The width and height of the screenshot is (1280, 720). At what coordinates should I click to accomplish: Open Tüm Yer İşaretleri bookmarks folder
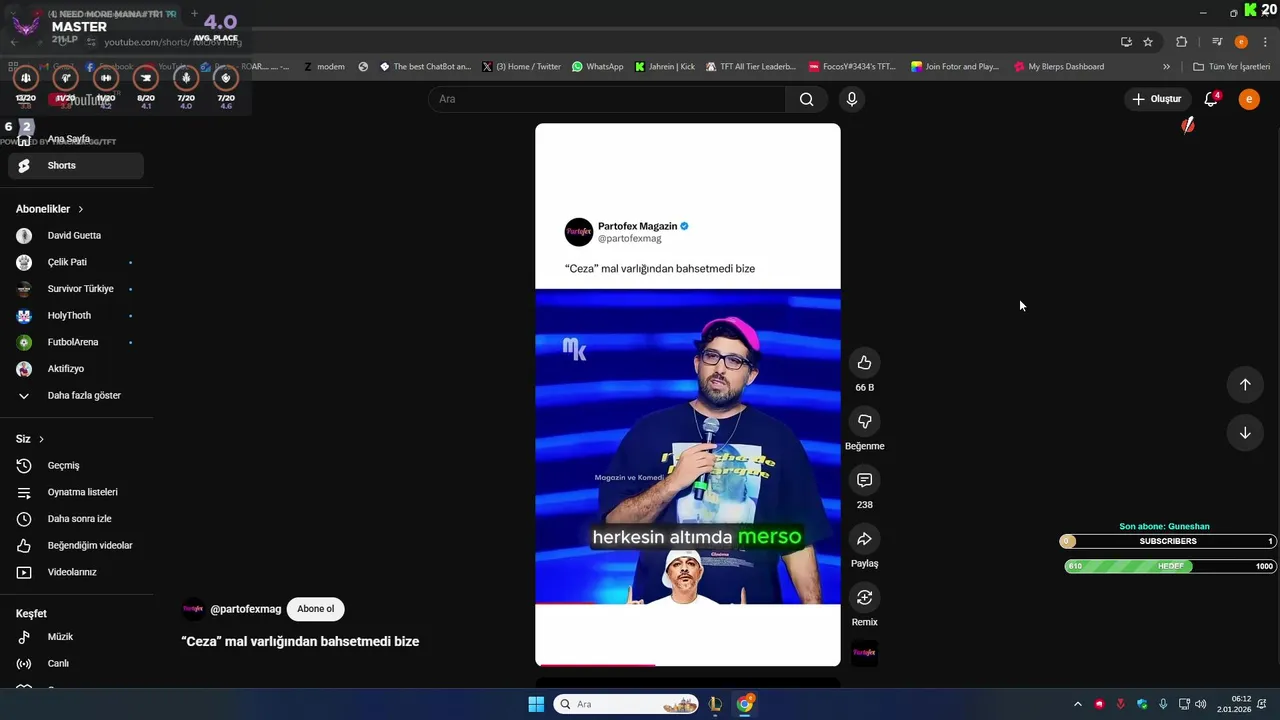point(1232,67)
